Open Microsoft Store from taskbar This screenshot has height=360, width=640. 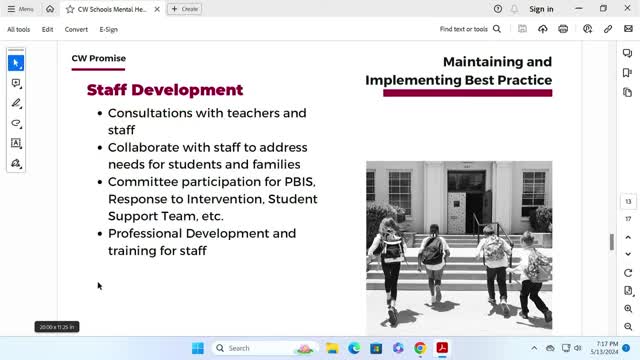(376, 348)
